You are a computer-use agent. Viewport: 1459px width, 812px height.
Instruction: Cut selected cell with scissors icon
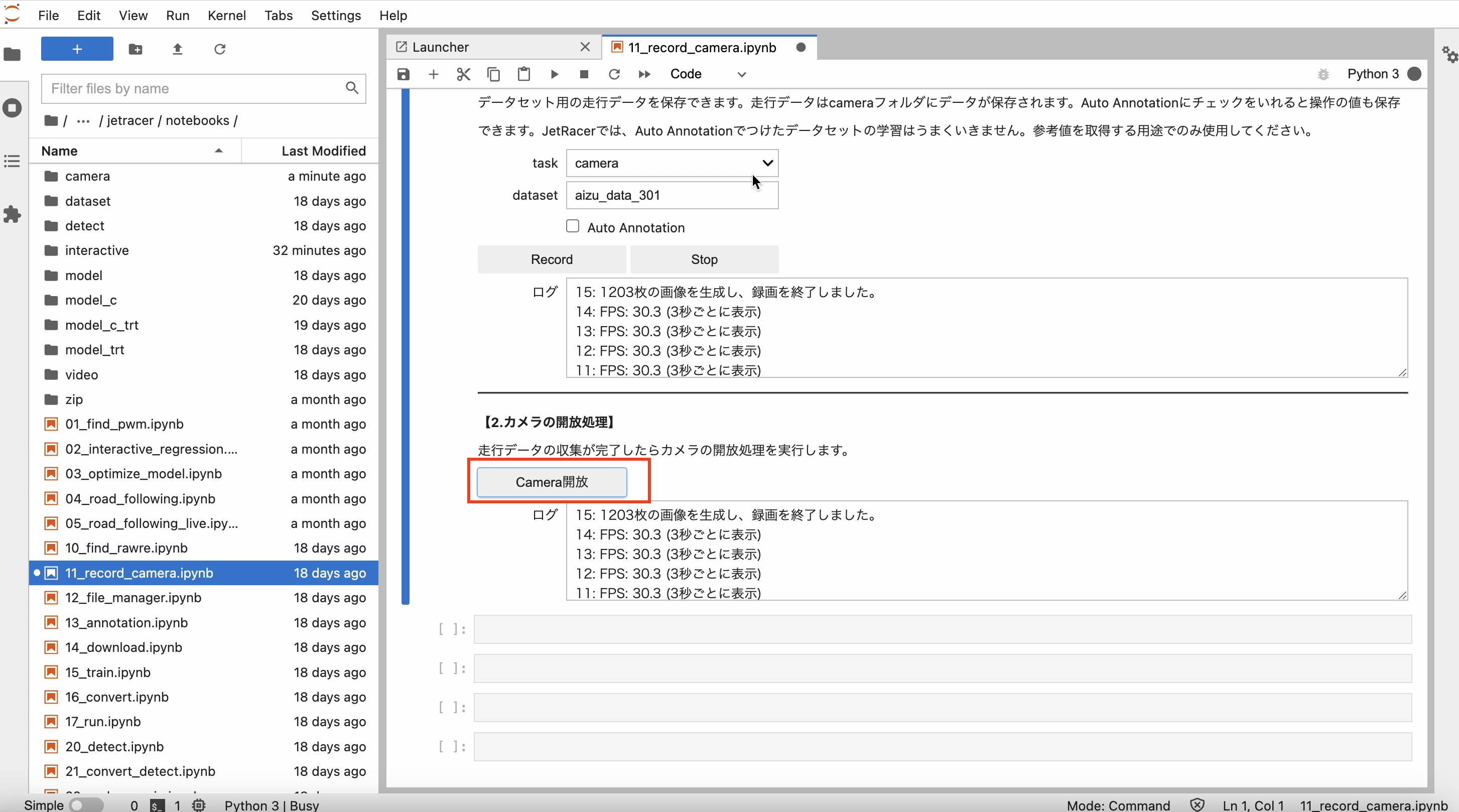[x=463, y=74]
